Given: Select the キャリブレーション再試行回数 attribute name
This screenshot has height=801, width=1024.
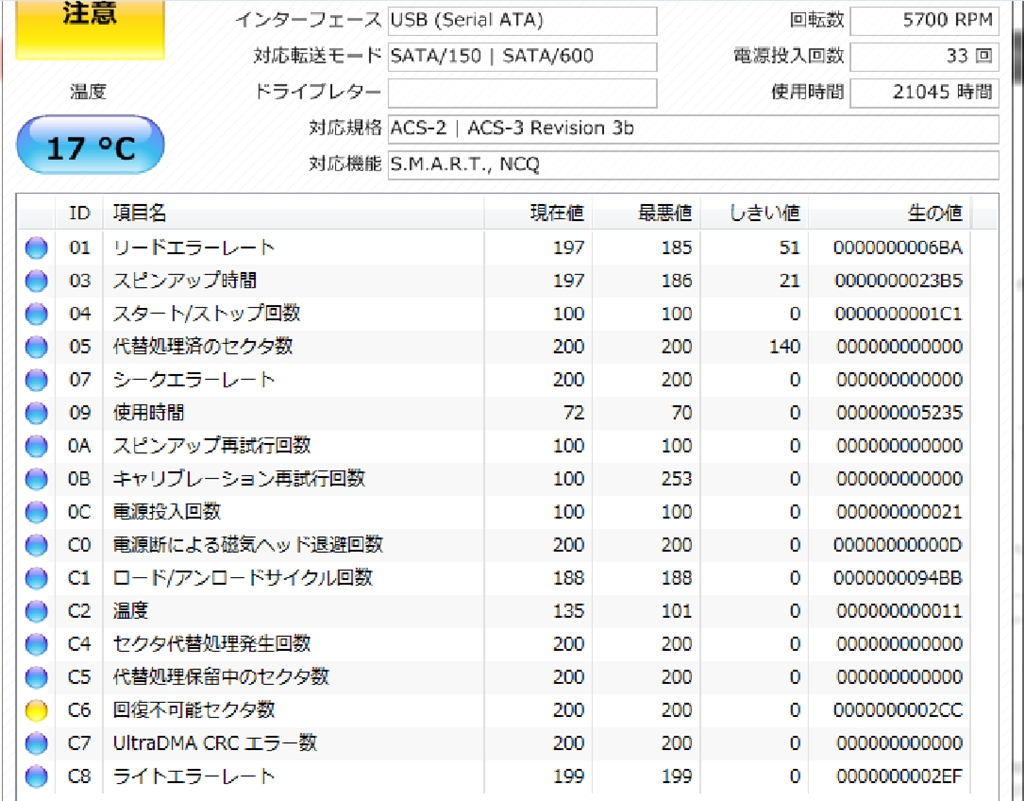Looking at the screenshot, I should [x=238, y=479].
